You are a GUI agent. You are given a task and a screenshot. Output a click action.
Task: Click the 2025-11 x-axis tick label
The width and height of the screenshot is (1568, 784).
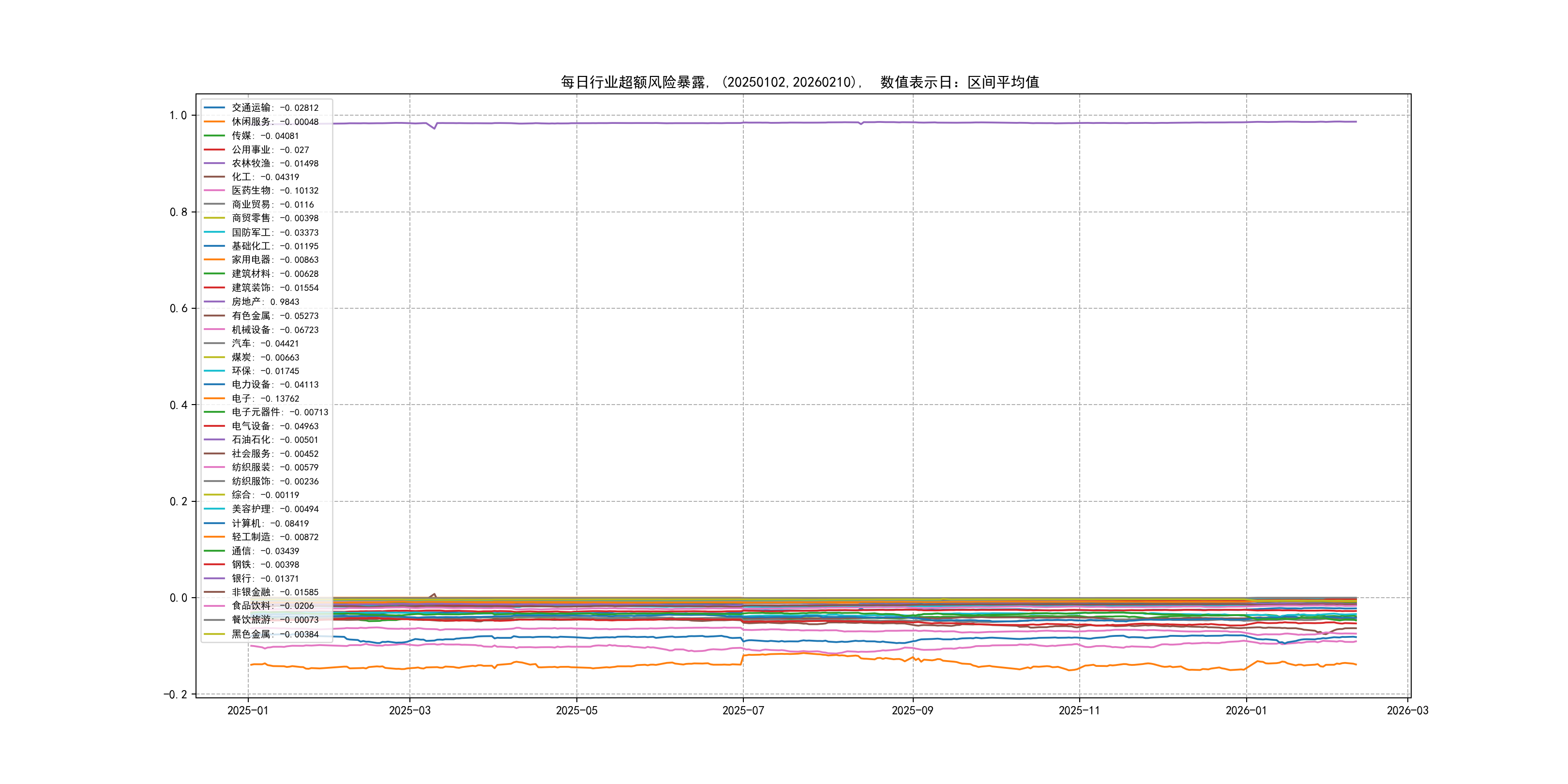[1079, 711]
